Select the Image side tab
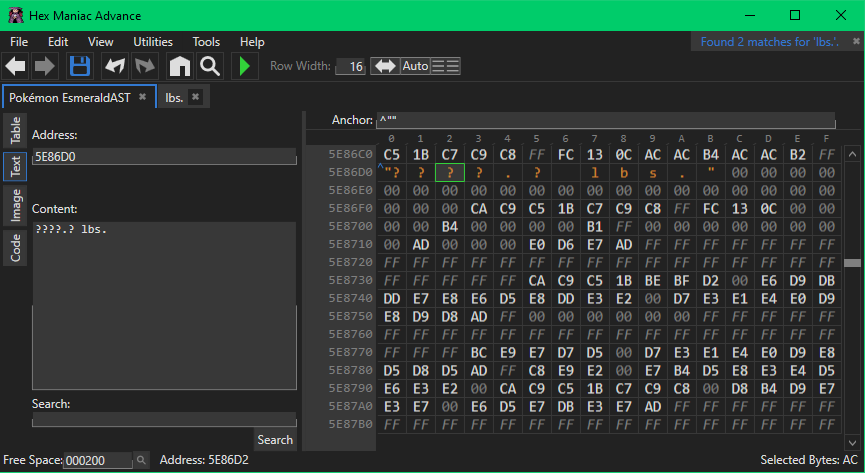 point(16,205)
